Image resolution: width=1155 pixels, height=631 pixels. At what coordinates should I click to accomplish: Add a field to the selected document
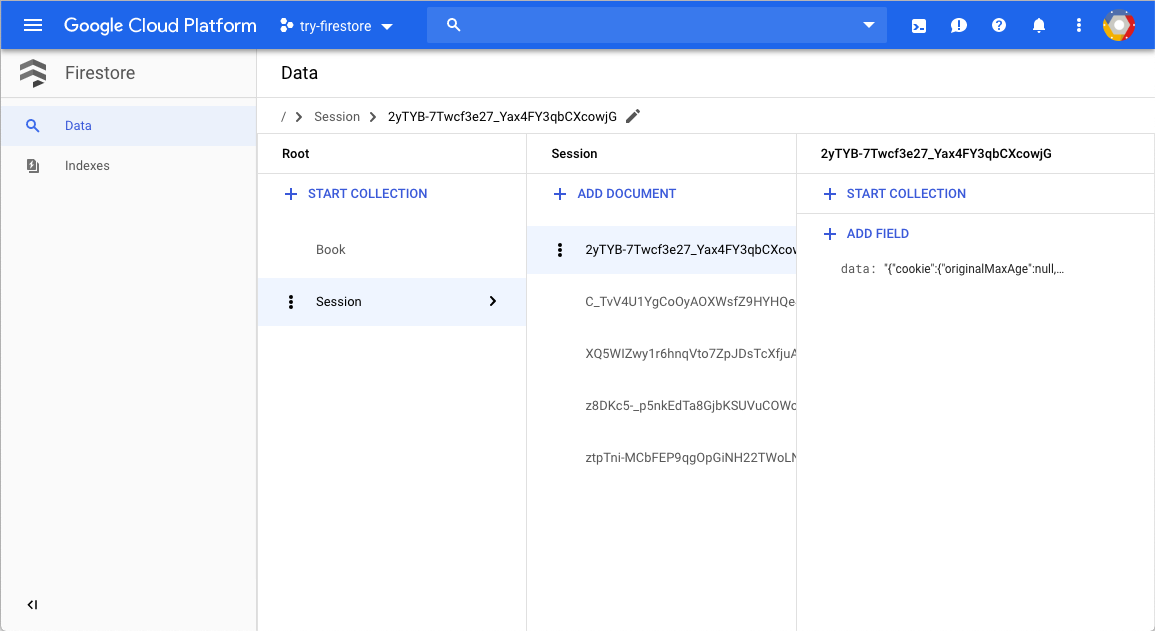point(864,233)
